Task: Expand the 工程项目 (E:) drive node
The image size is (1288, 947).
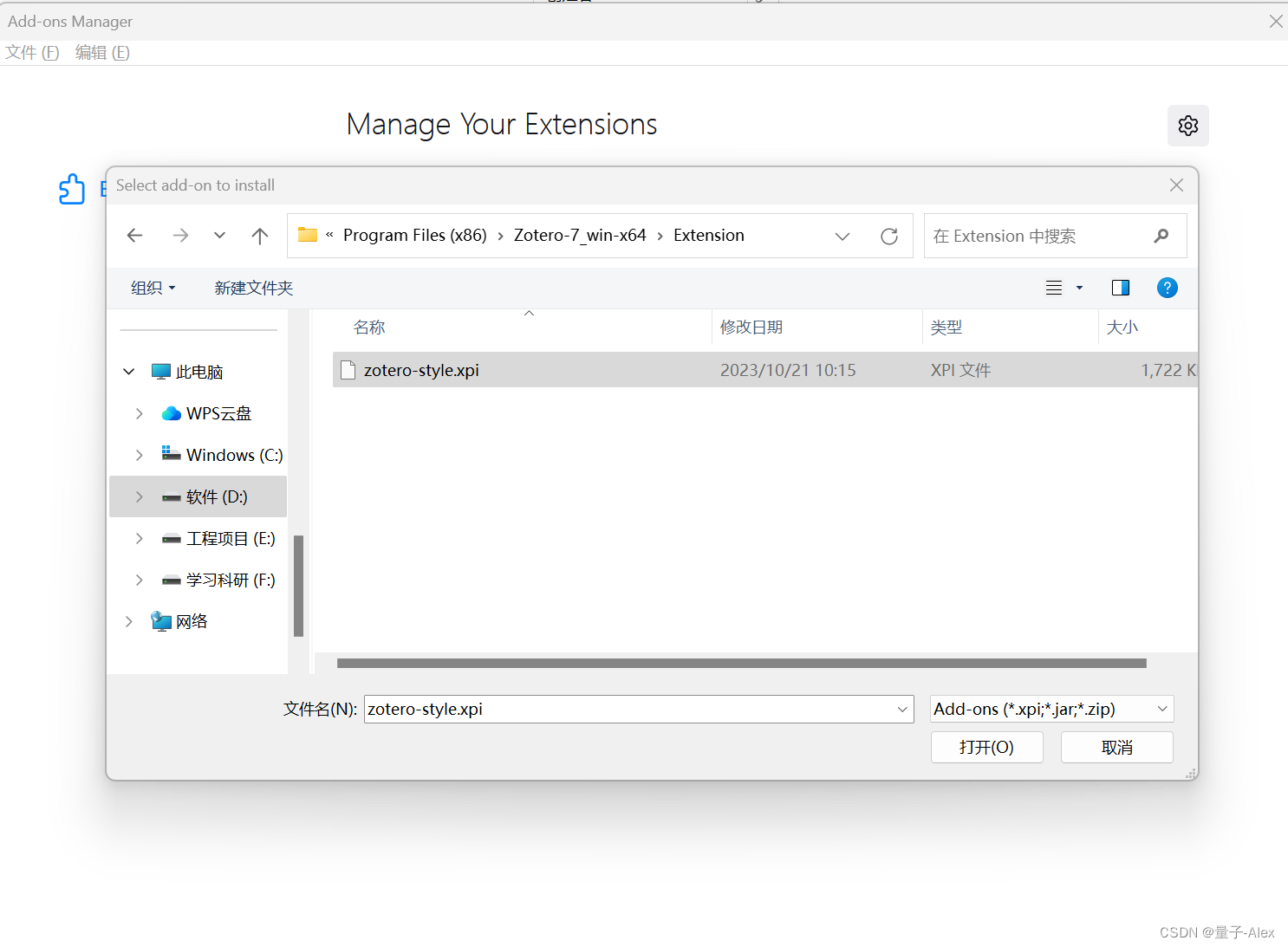Action: coord(139,538)
